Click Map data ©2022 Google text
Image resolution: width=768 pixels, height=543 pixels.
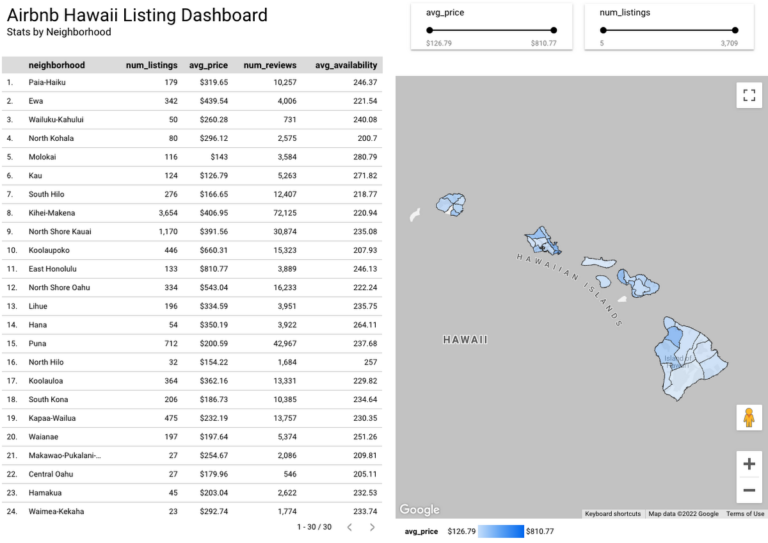(x=683, y=514)
